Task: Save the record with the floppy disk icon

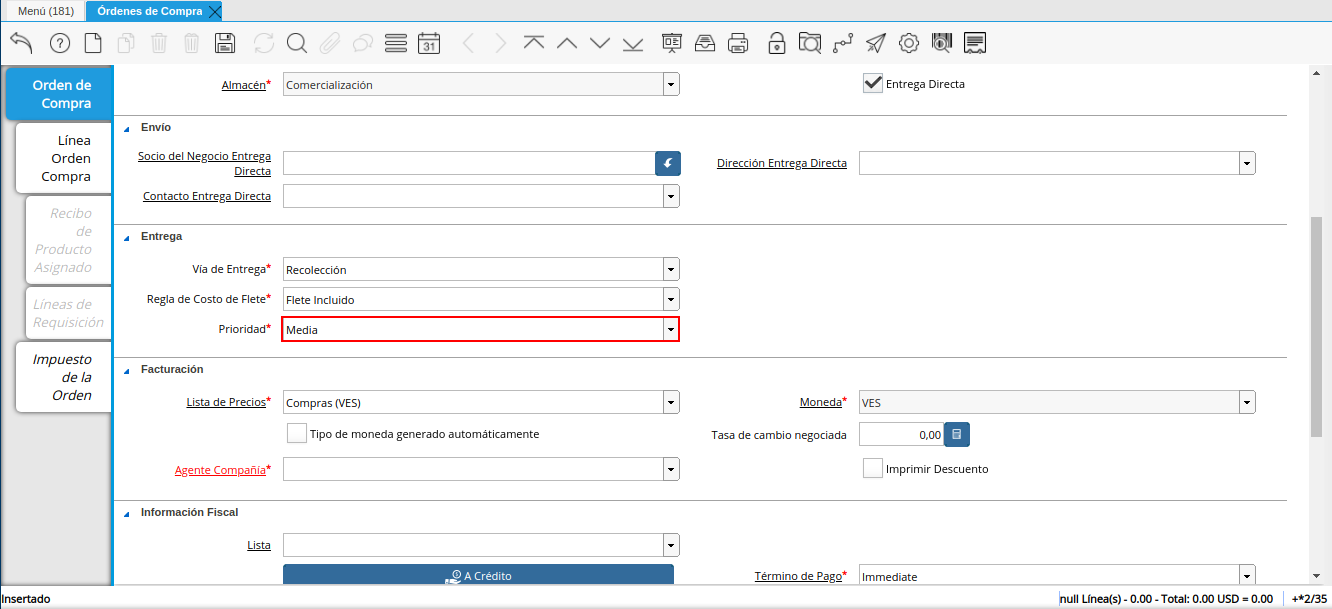Action: click(x=225, y=43)
